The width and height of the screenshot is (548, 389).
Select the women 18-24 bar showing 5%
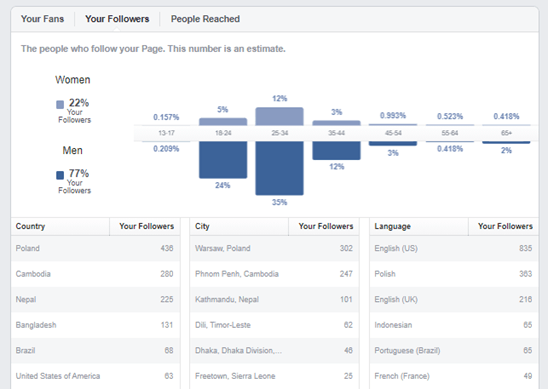point(223,122)
